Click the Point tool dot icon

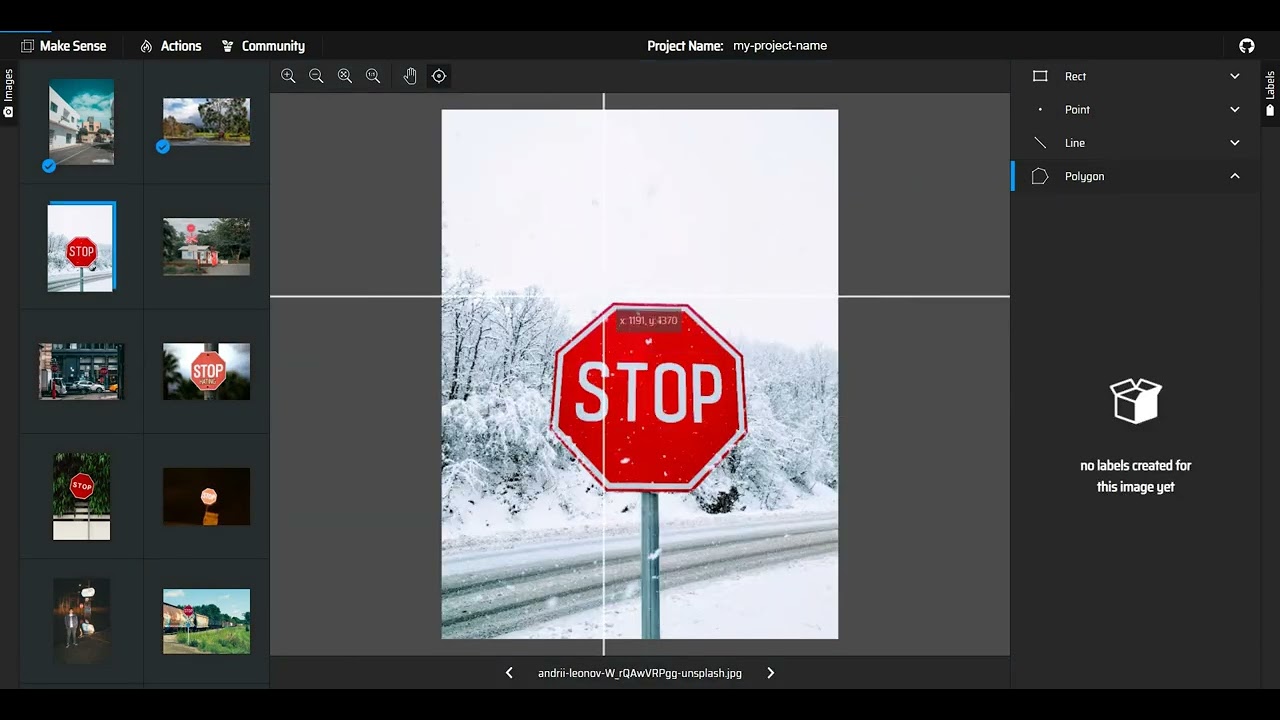[1040, 110]
